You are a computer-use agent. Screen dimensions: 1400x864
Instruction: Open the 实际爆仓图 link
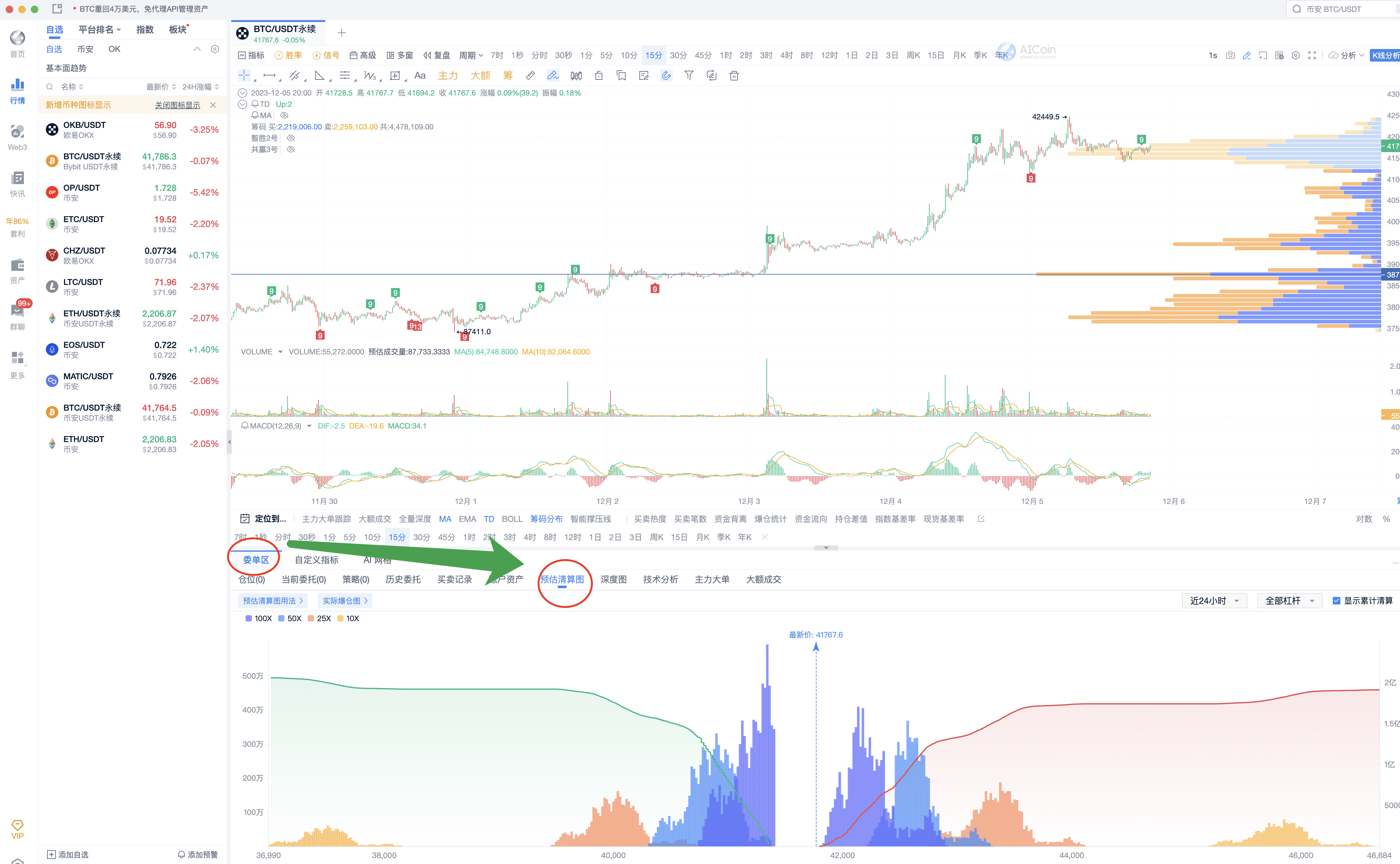pyautogui.click(x=345, y=601)
